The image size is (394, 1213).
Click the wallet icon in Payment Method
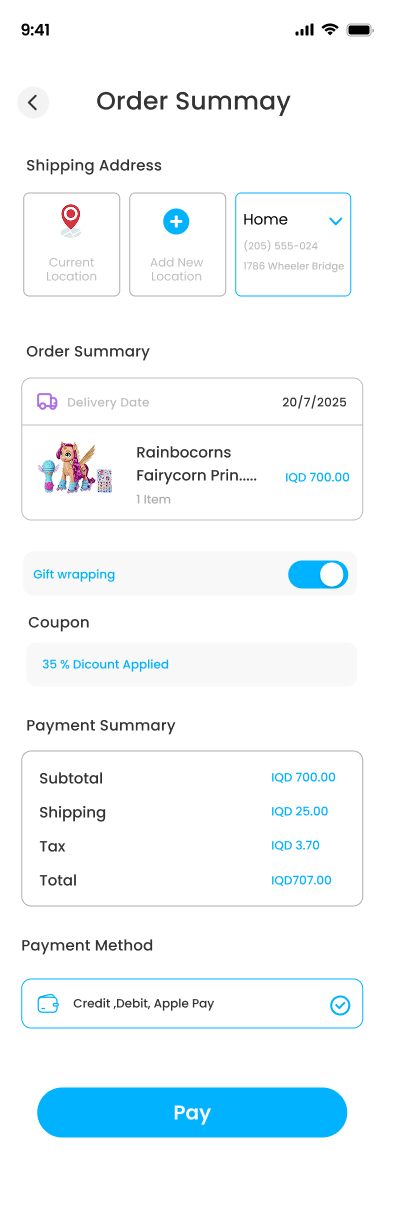pyautogui.click(x=48, y=1003)
